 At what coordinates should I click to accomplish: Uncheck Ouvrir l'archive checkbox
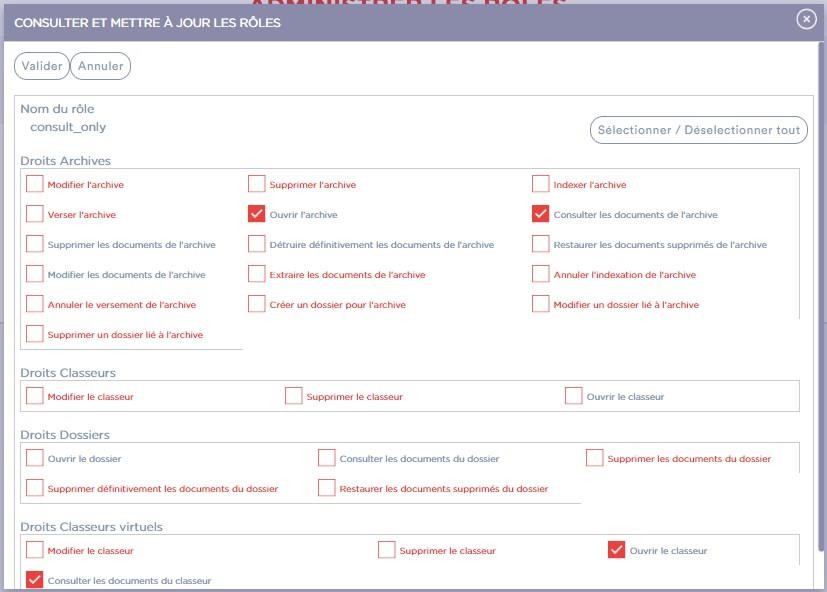tap(257, 214)
